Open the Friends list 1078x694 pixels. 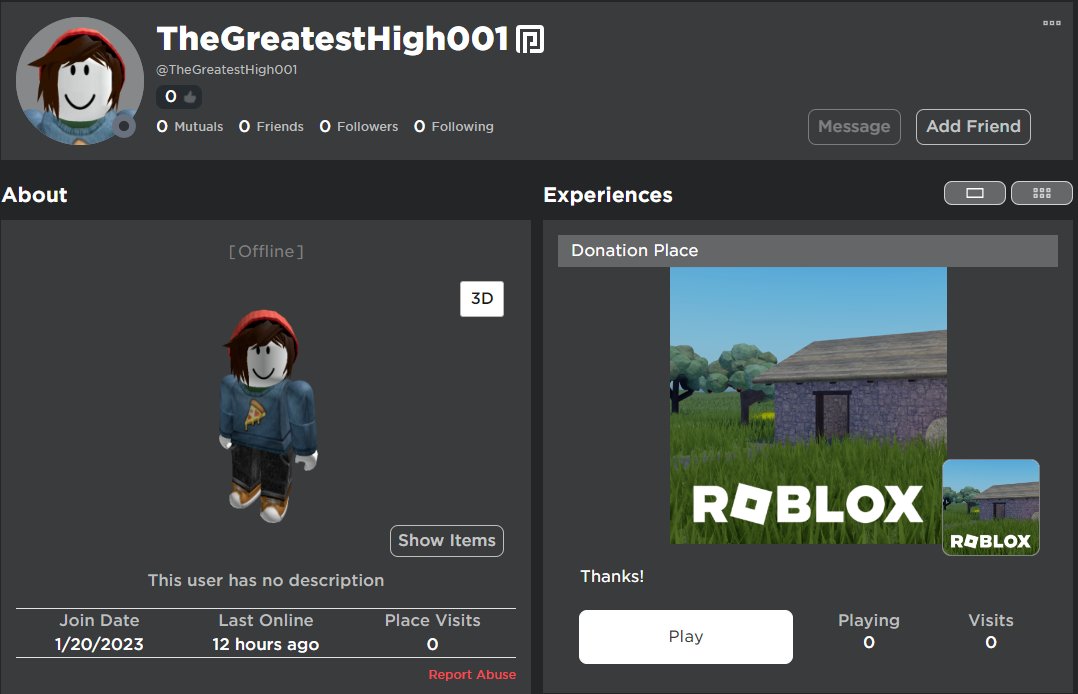tap(271, 127)
